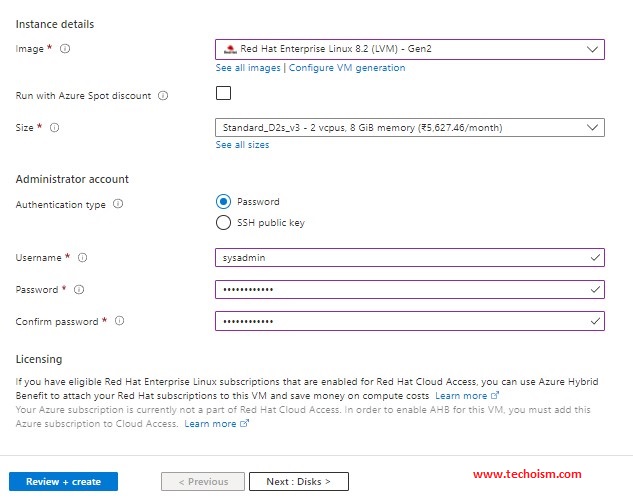Select Password authentication type
This screenshot has height=503, width=633.
point(223,201)
